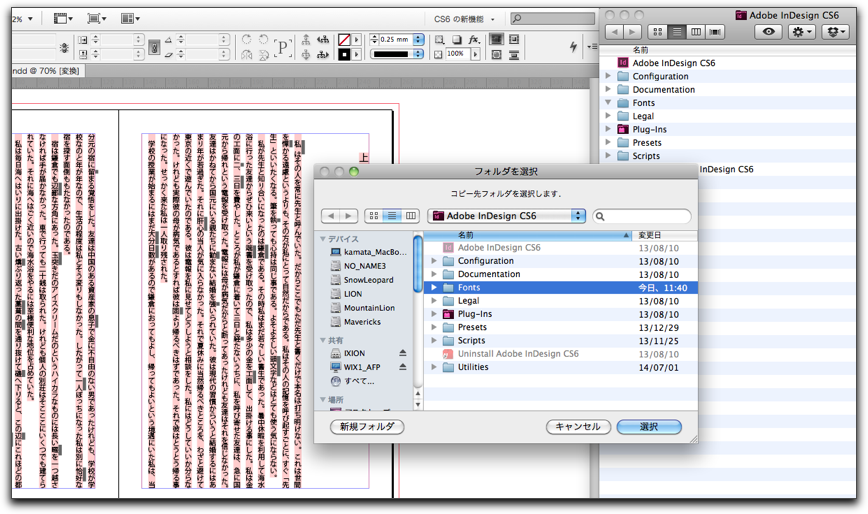Eject the IXION shared volume
The width and height of the screenshot is (868, 514).
click(402, 353)
